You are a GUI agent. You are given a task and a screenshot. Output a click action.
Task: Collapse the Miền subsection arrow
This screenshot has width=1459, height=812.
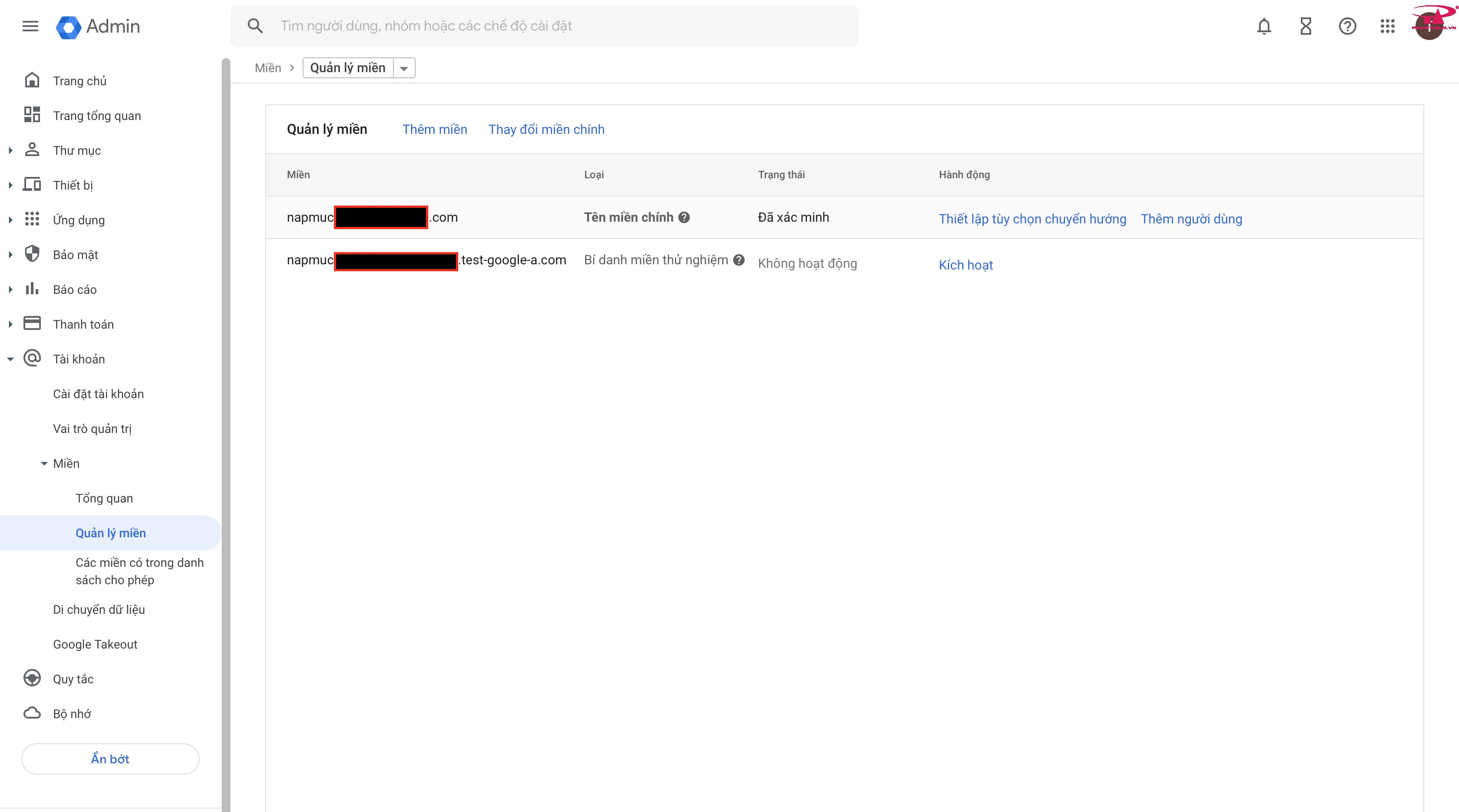click(44, 463)
